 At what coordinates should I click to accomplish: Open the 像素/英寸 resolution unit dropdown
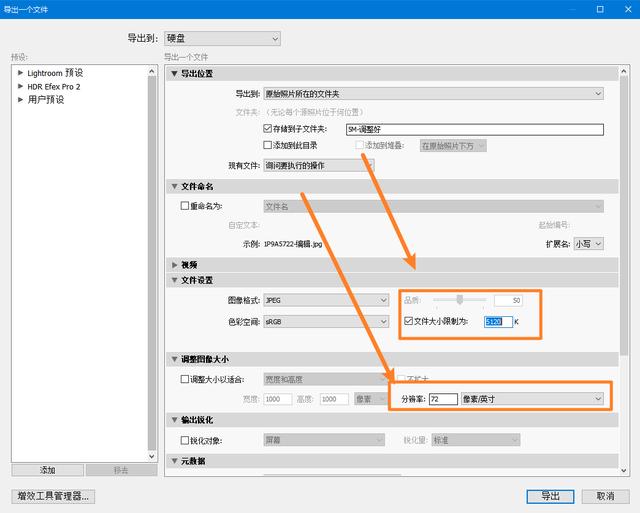pyautogui.click(x=532, y=399)
